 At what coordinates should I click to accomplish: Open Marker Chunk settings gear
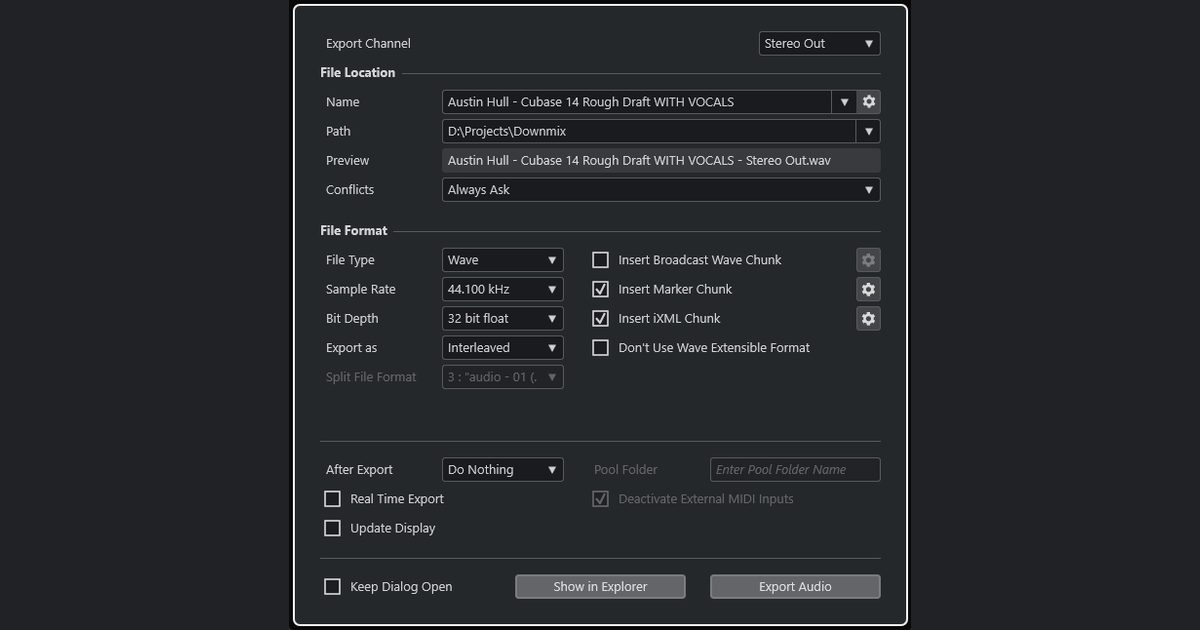pyautogui.click(x=869, y=289)
